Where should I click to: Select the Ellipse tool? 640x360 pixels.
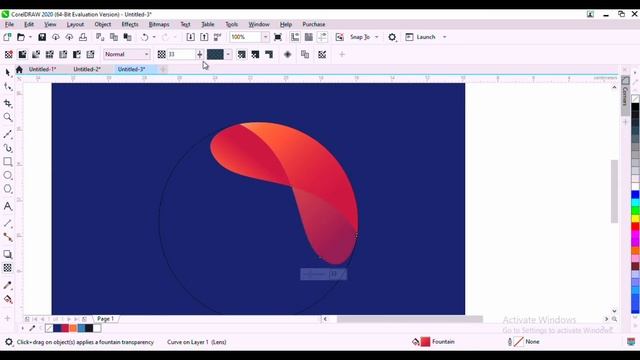tap(8, 176)
